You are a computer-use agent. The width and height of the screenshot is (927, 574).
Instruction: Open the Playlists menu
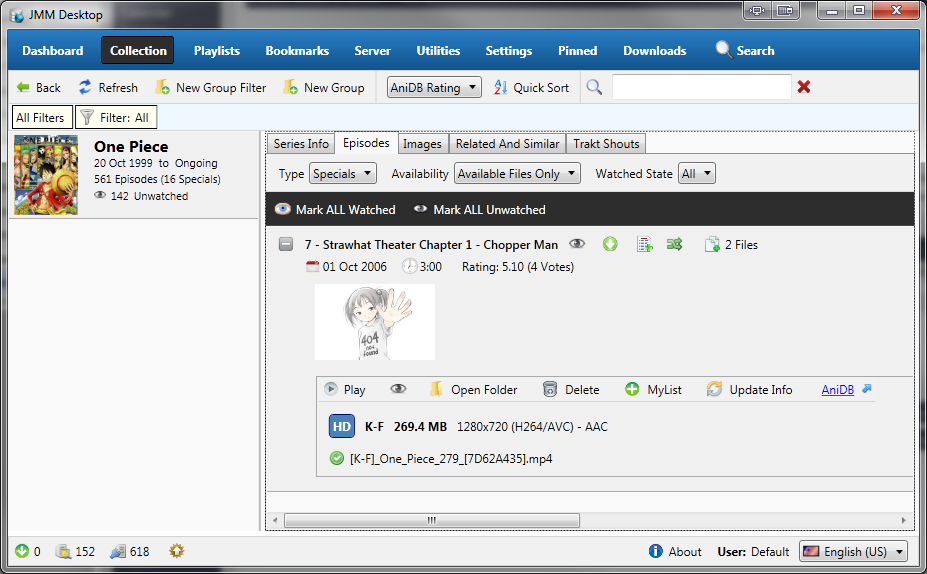[x=217, y=51]
